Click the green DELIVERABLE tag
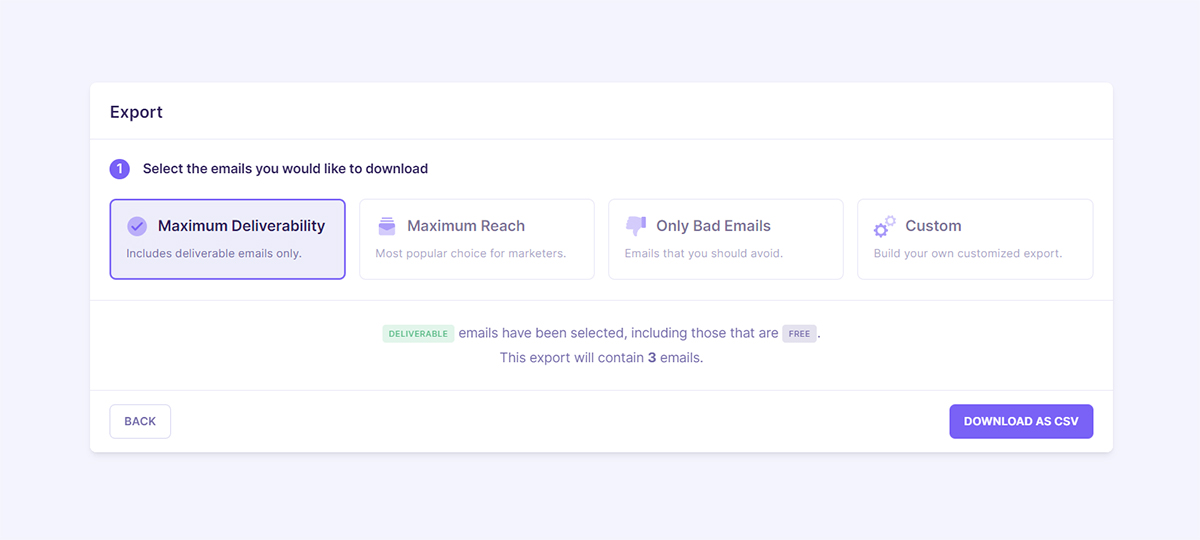 [x=418, y=333]
